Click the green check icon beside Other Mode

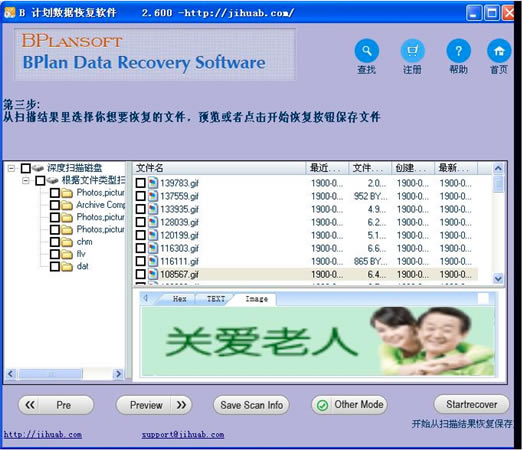click(x=322, y=405)
